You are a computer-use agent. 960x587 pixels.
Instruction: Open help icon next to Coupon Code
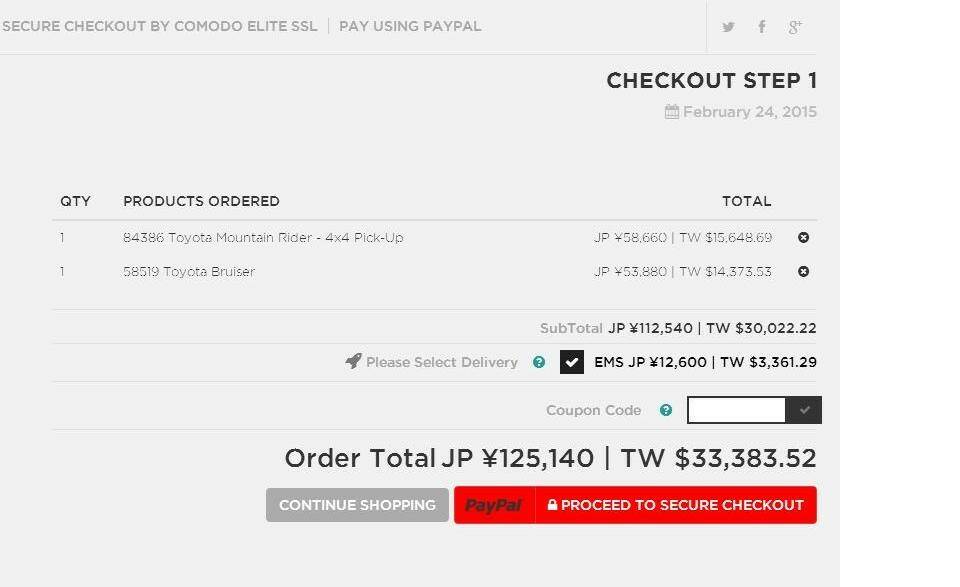[x=666, y=410]
